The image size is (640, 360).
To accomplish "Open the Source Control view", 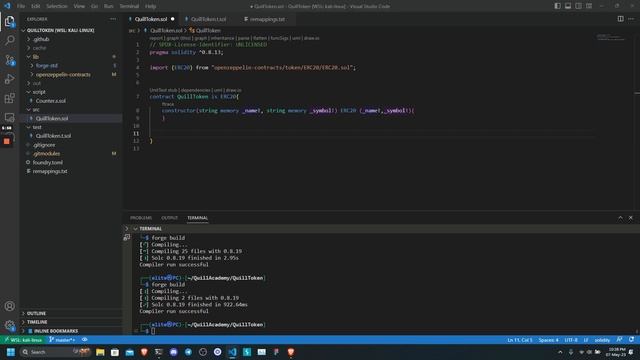I will pos(9,60).
